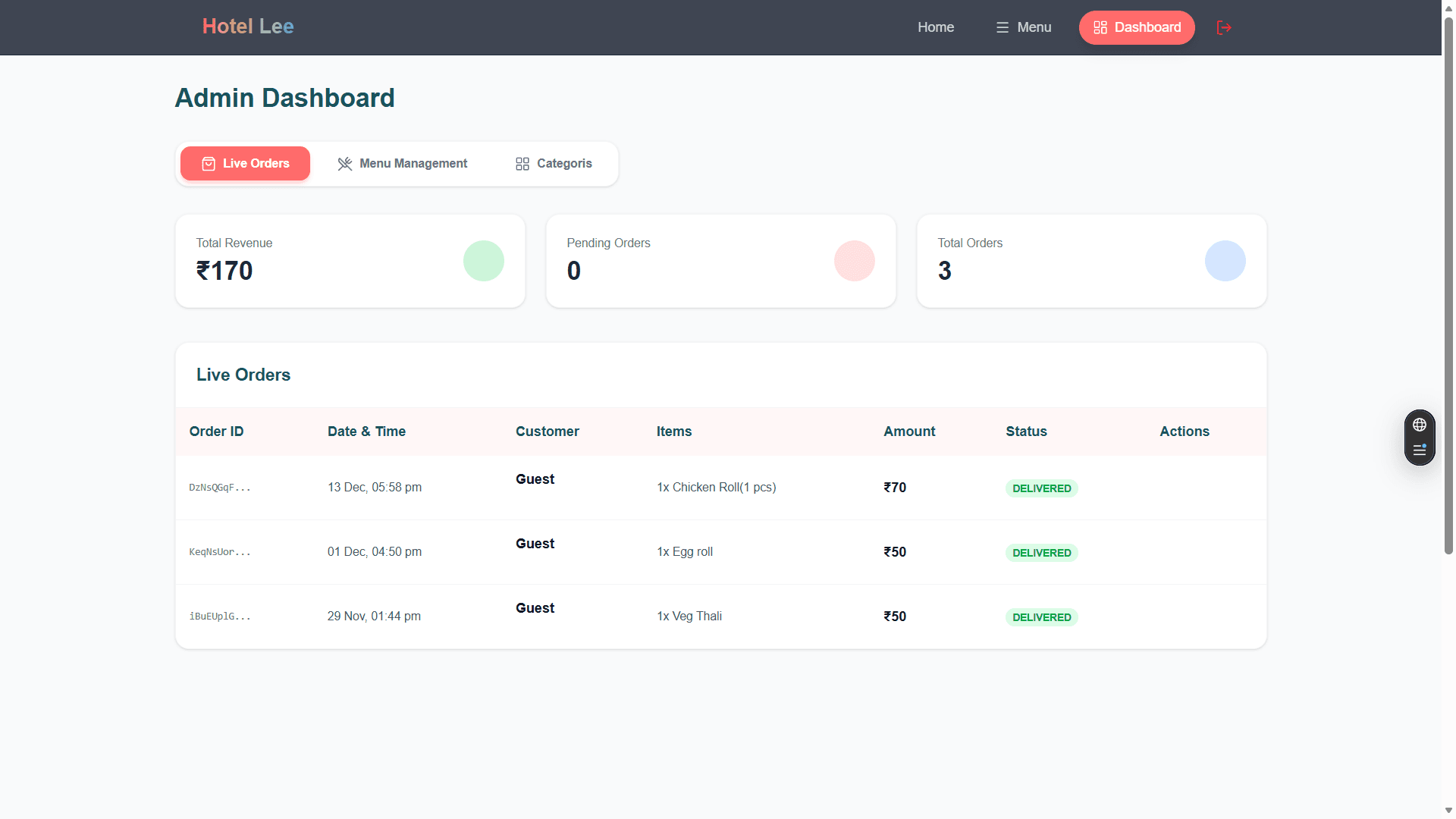Click the pink Pending Orders circle icon
1456x819 pixels.
(855, 261)
